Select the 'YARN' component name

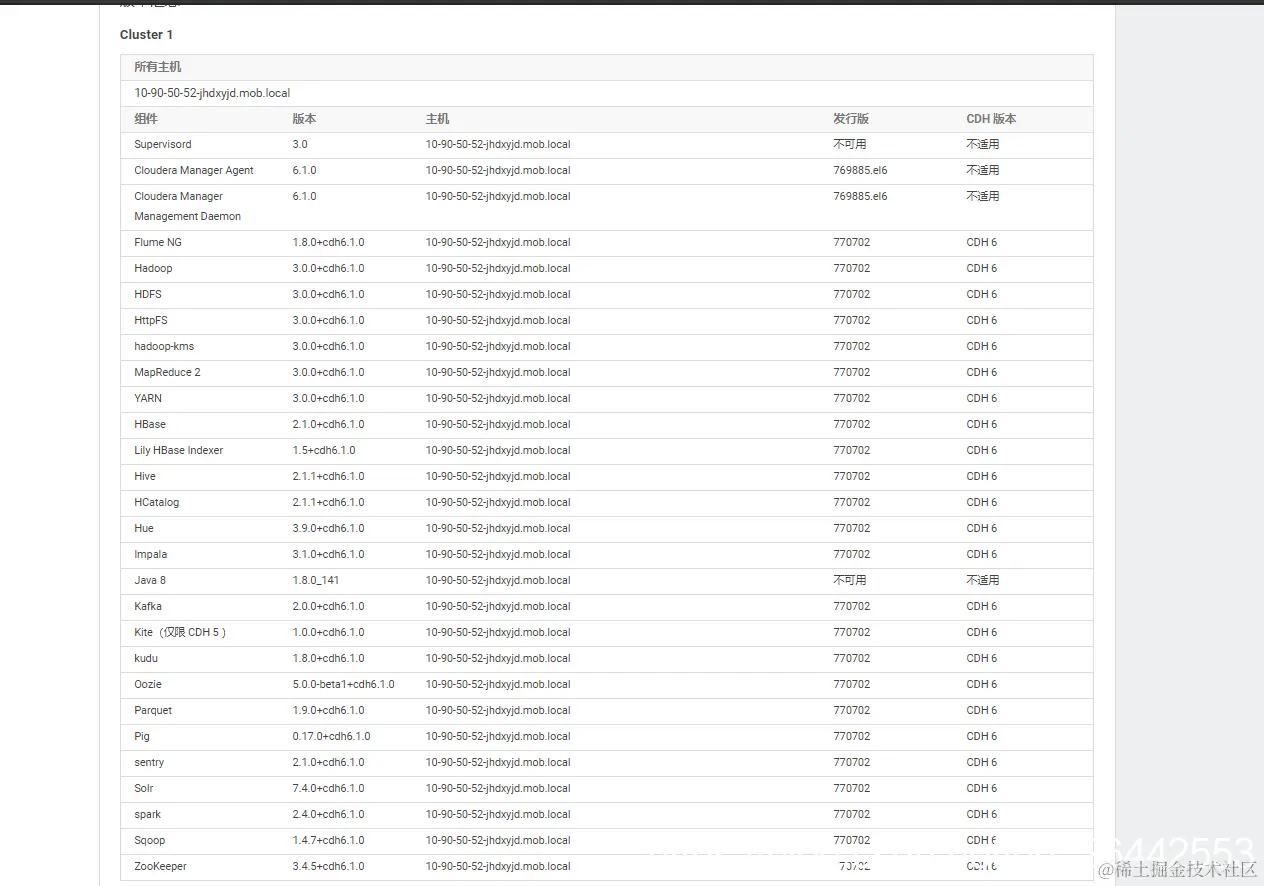pyautogui.click(x=148, y=399)
